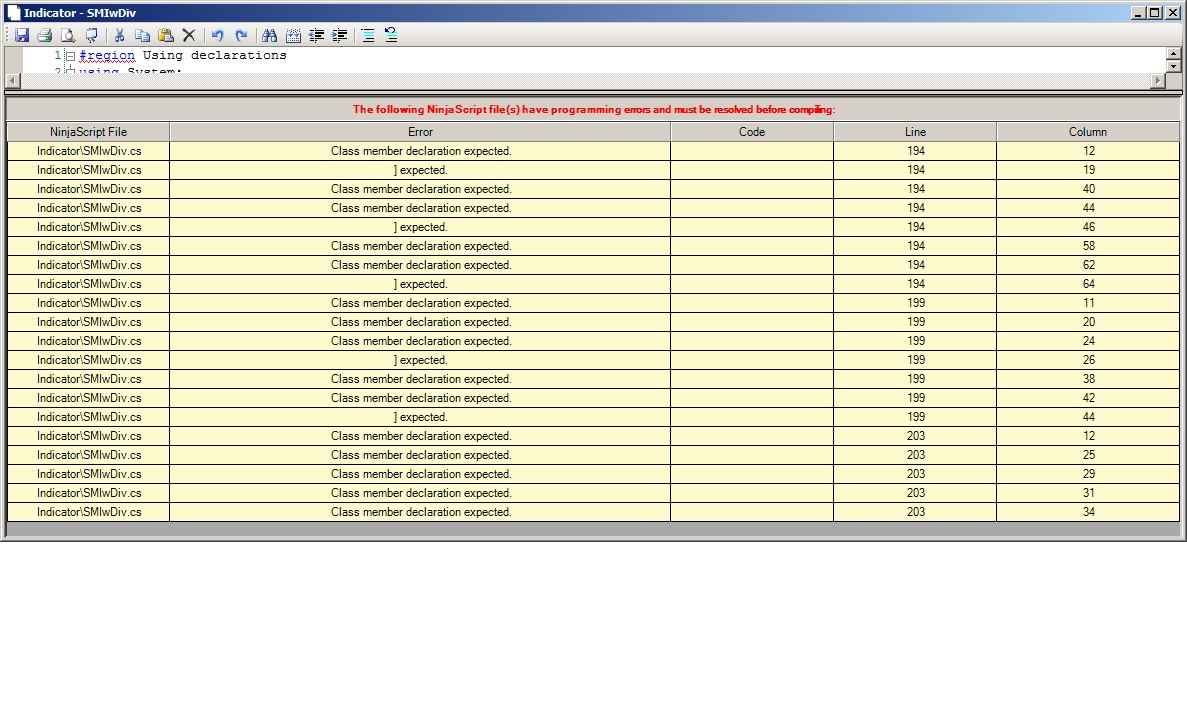1187x720 pixels.
Task: Click the code editor scroll down arrow
Action: click(1173, 67)
